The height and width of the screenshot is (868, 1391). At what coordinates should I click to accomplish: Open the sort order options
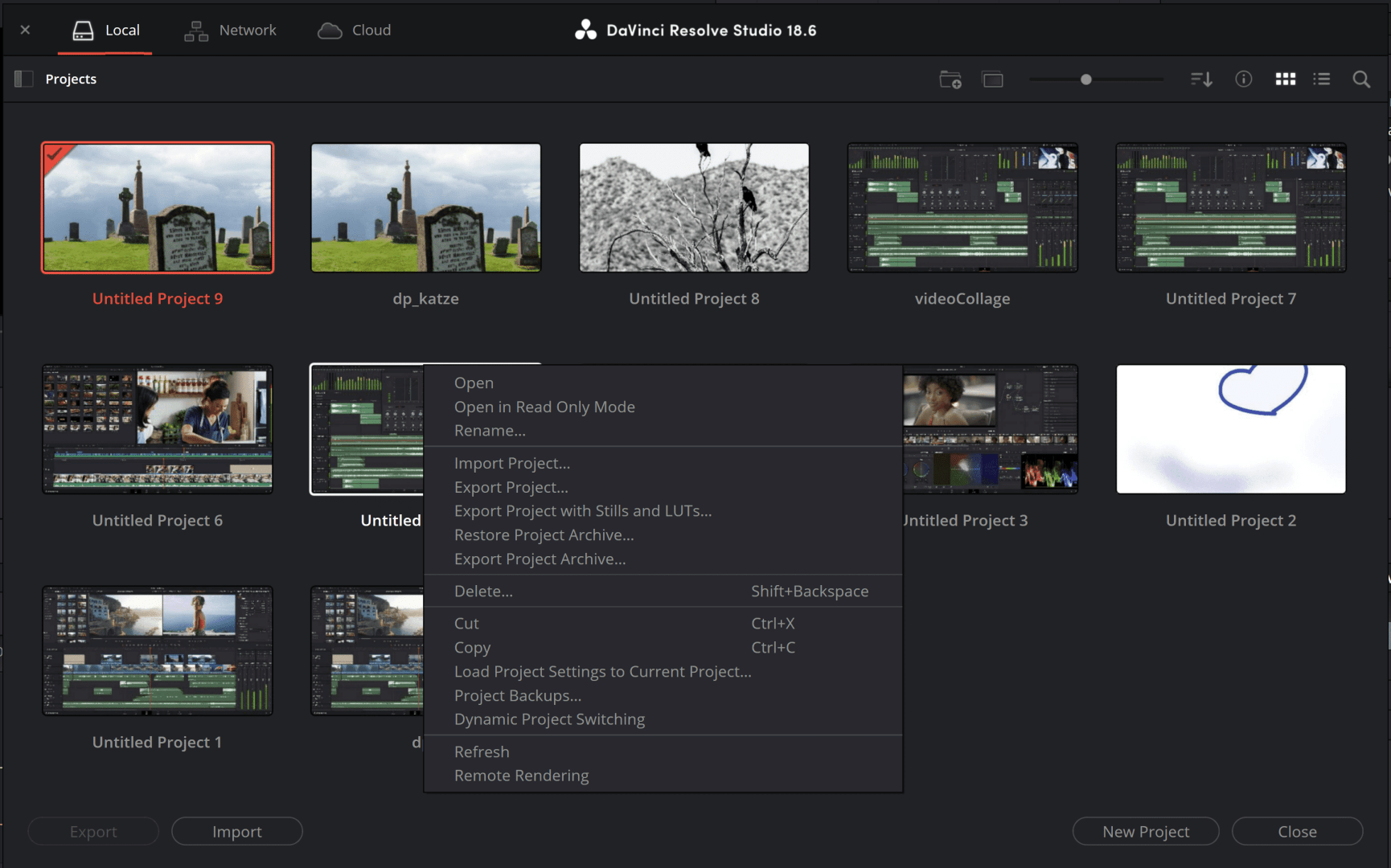[x=1201, y=79]
